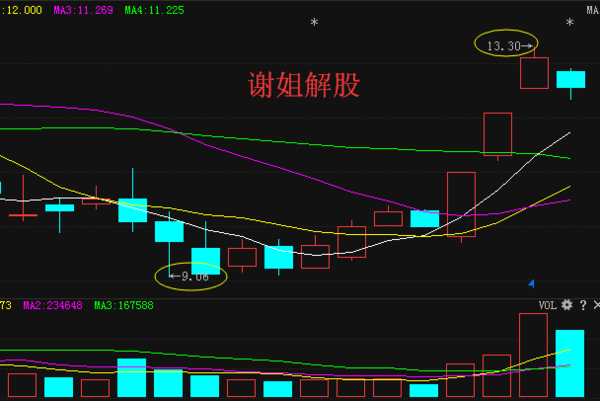The height and width of the screenshot is (401, 600).
Task: Click the rightmost cyan volume bar
Action: pyautogui.click(x=569, y=364)
